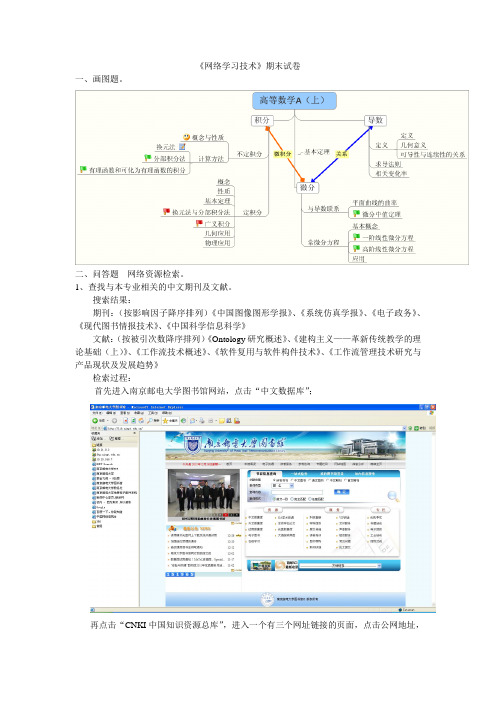Close the IE Favorites side panel
The width and height of the screenshot is (496, 702).
135,433
